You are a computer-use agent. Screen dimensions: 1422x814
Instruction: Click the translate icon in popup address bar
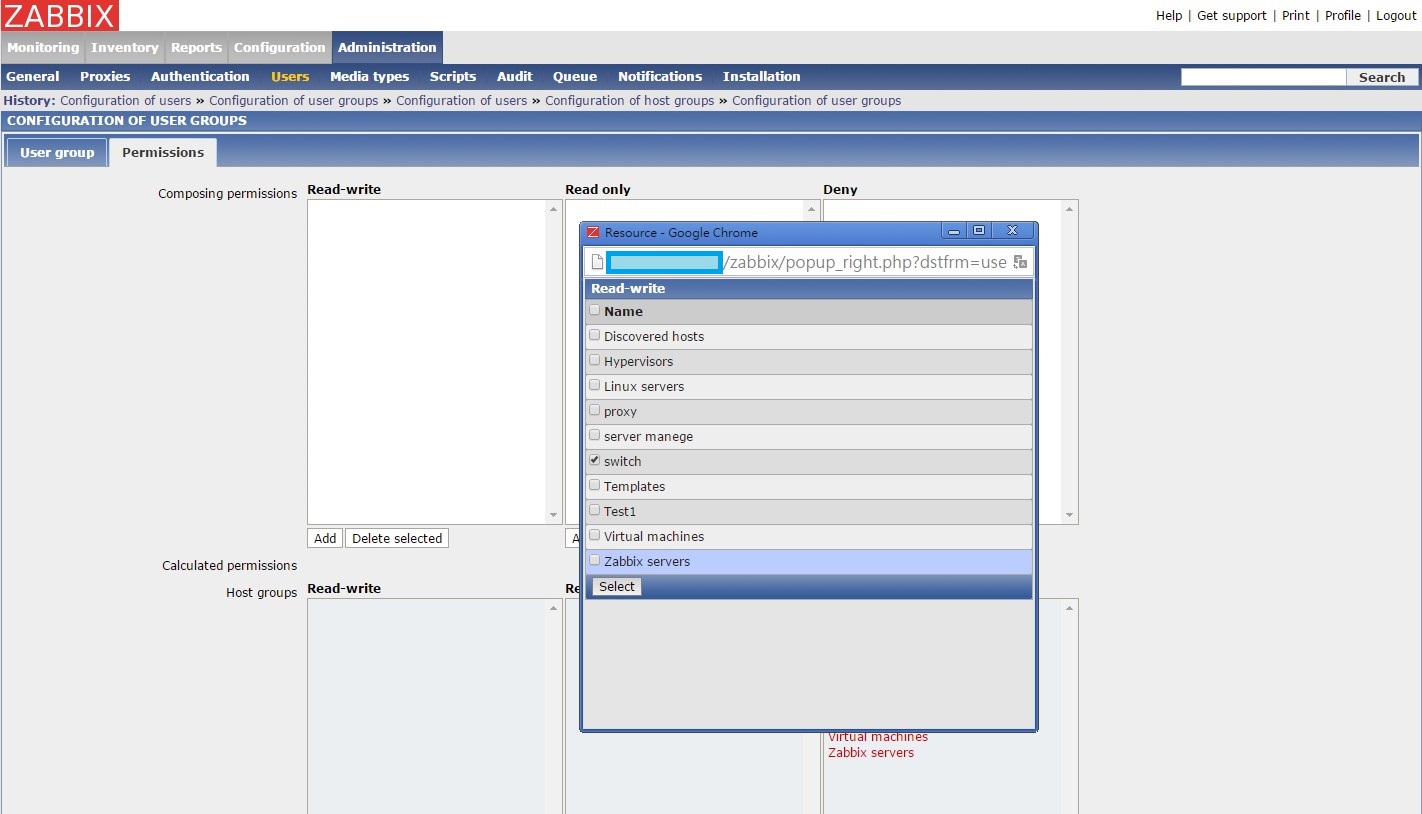[1020, 262]
